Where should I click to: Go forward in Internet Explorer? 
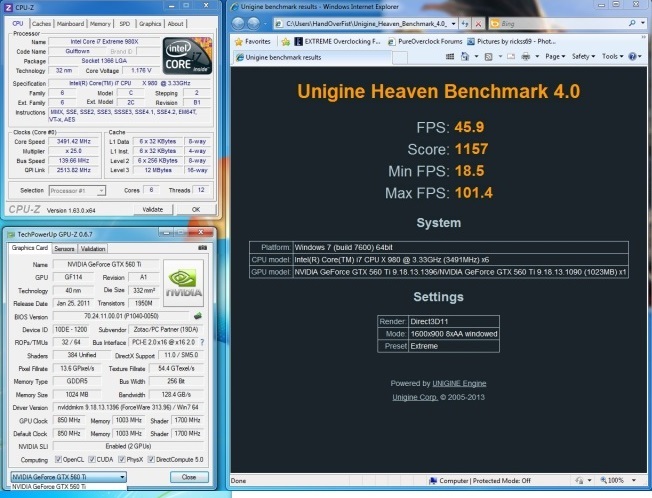(x=254, y=24)
